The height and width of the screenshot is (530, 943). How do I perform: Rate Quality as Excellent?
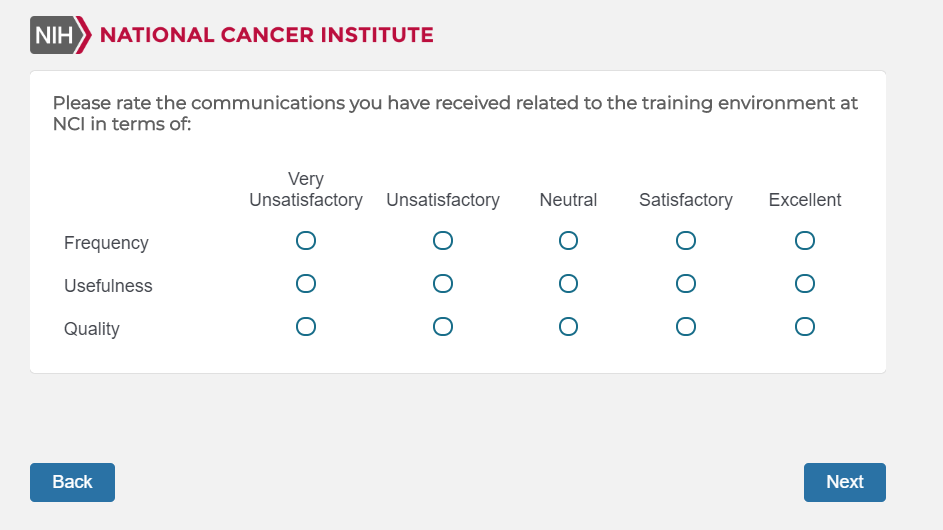[805, 327]
